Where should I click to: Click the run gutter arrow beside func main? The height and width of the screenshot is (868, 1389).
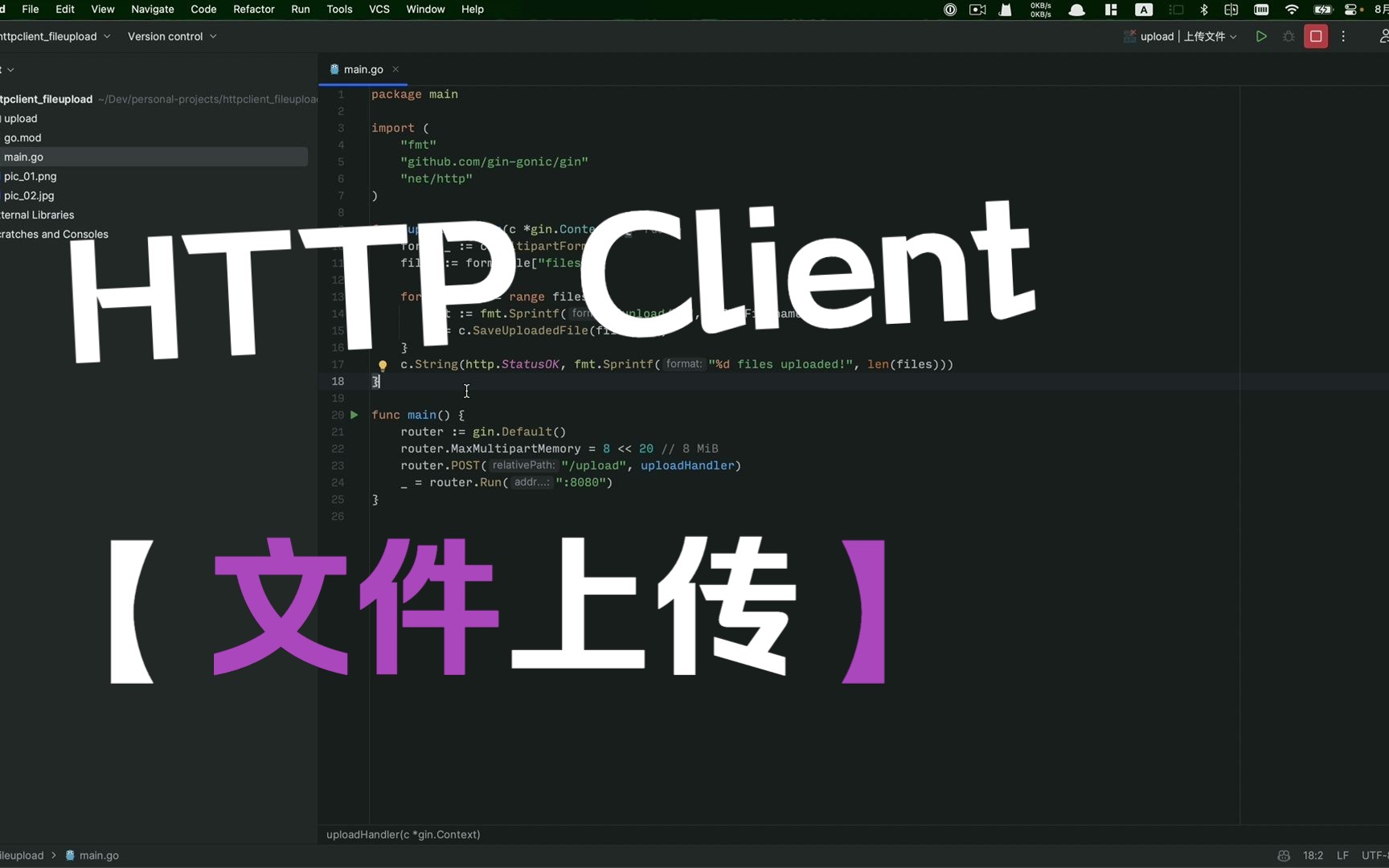click(354, 415)
